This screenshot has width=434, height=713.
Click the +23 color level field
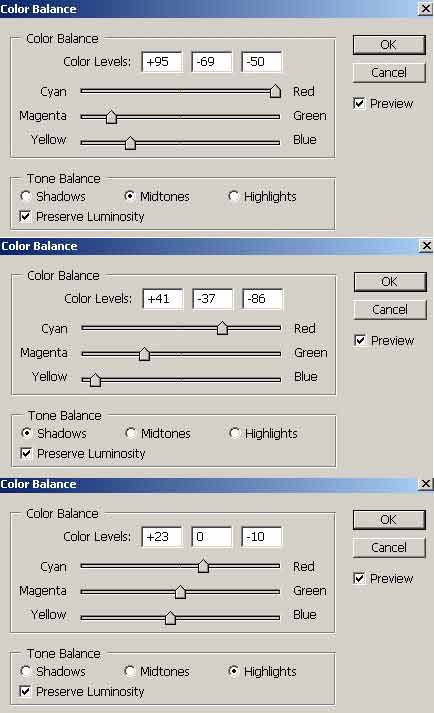point(162,537)
